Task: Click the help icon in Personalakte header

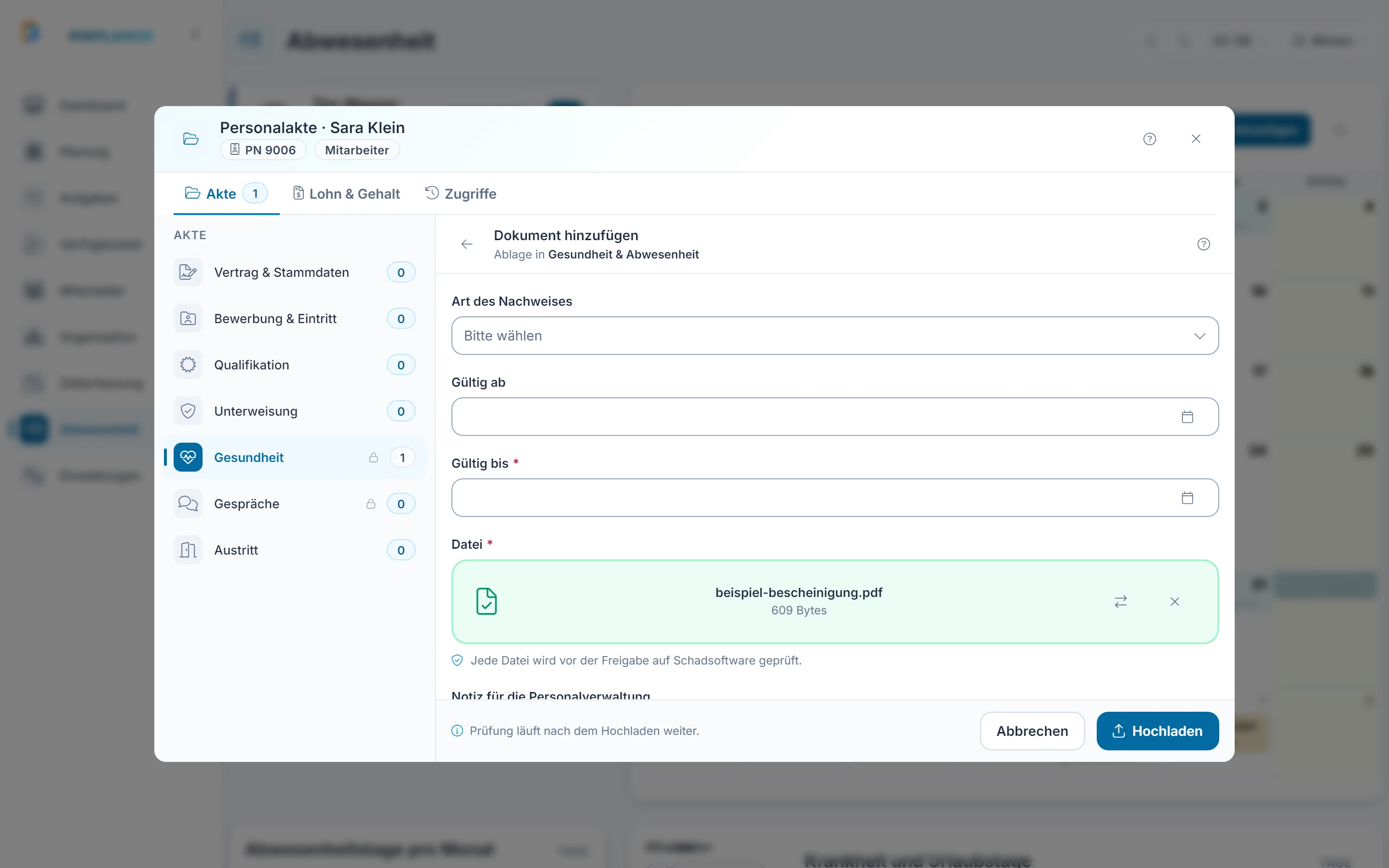Action: pos(1149,139)
